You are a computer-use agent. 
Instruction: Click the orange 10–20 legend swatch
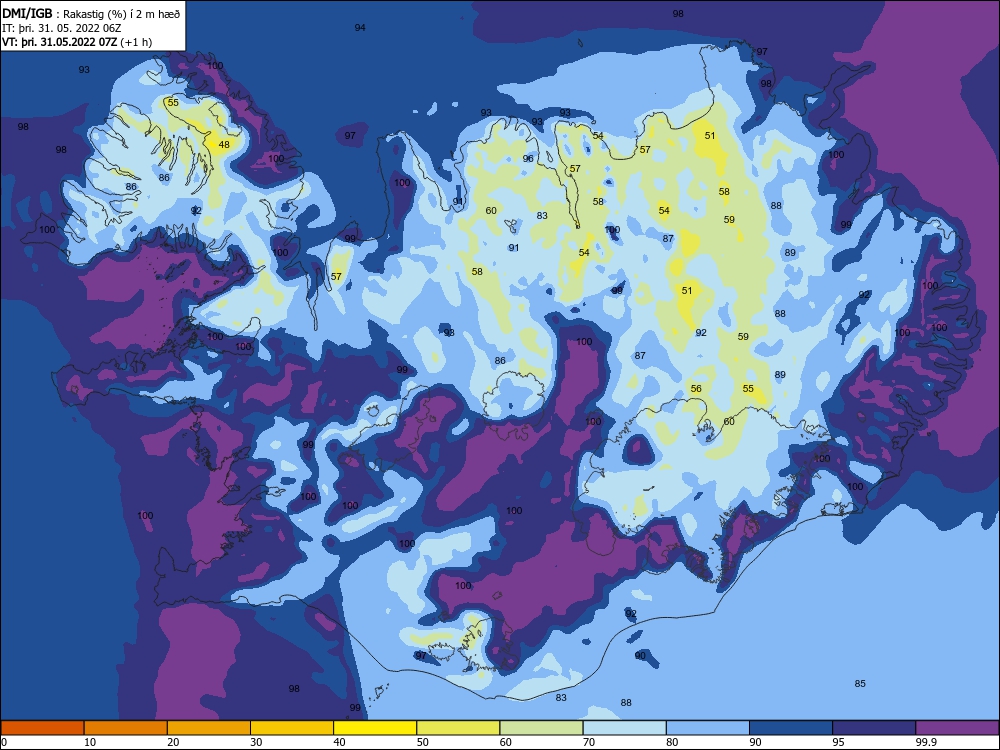(126, 728)
